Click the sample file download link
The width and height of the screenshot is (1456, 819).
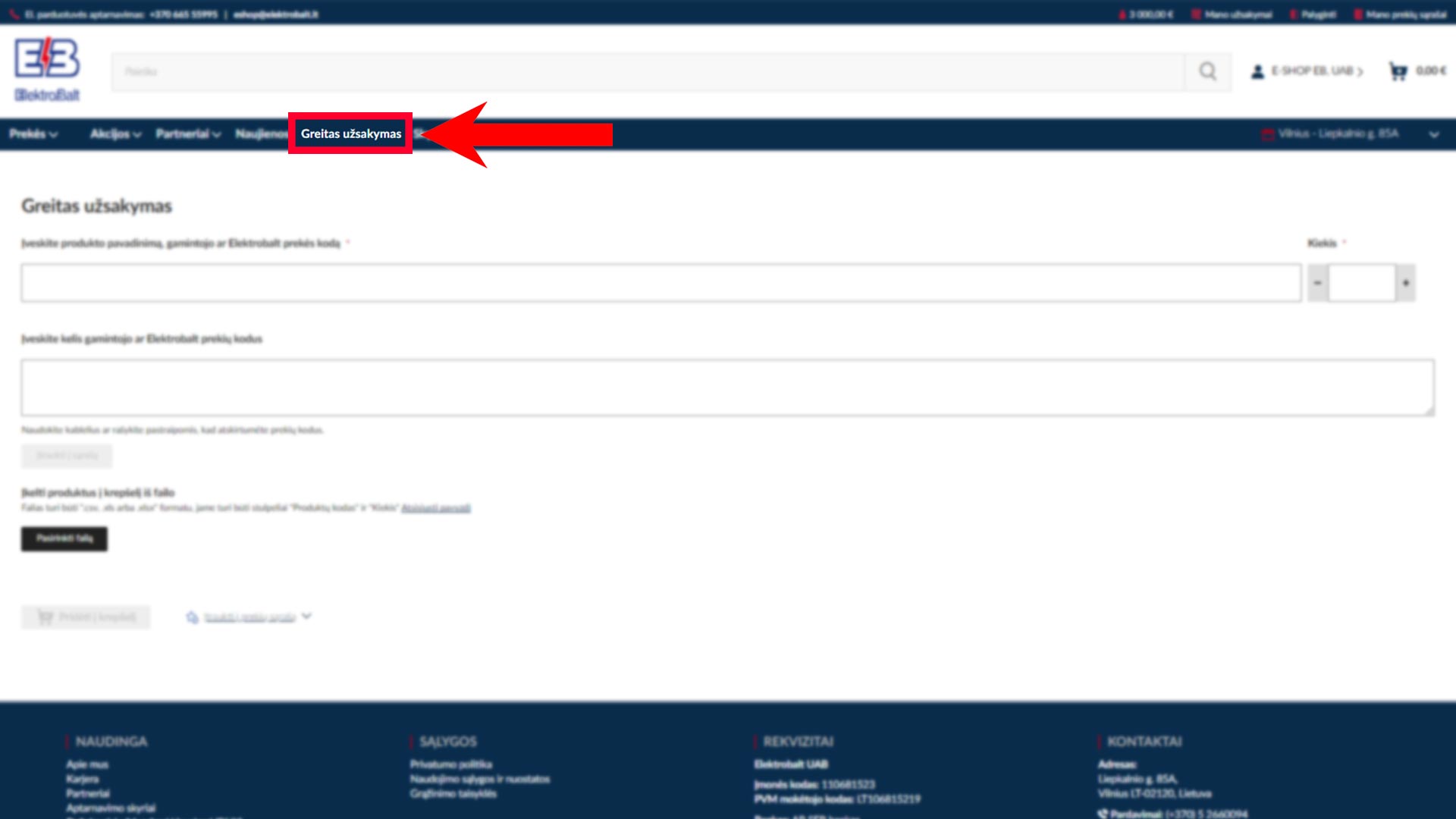(435, 508)
